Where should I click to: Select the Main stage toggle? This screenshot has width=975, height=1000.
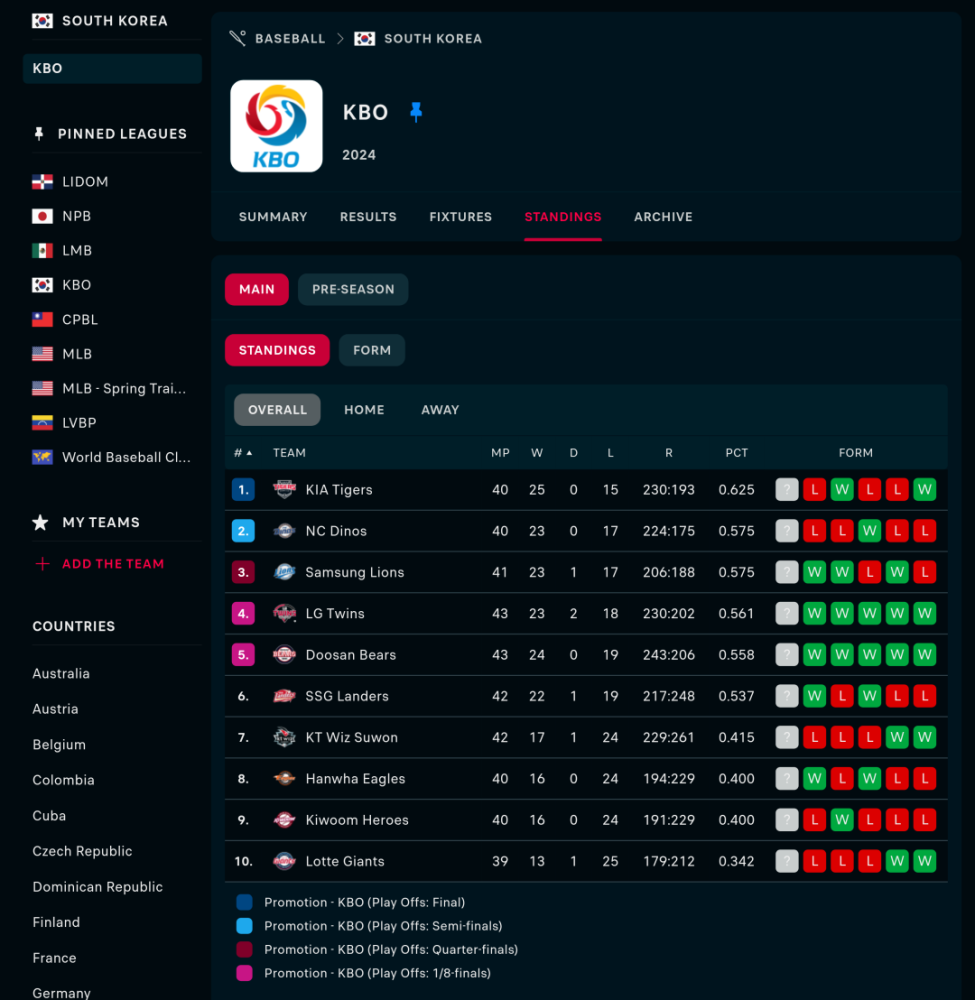pos(256,290)
